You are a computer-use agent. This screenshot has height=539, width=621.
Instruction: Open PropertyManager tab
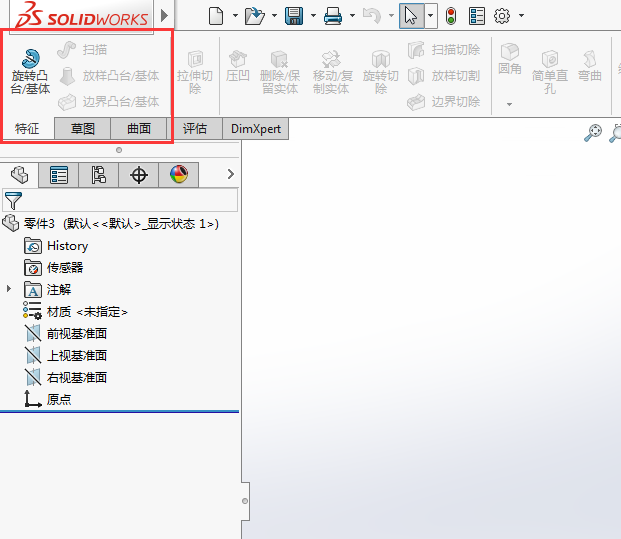pos(59,175)
